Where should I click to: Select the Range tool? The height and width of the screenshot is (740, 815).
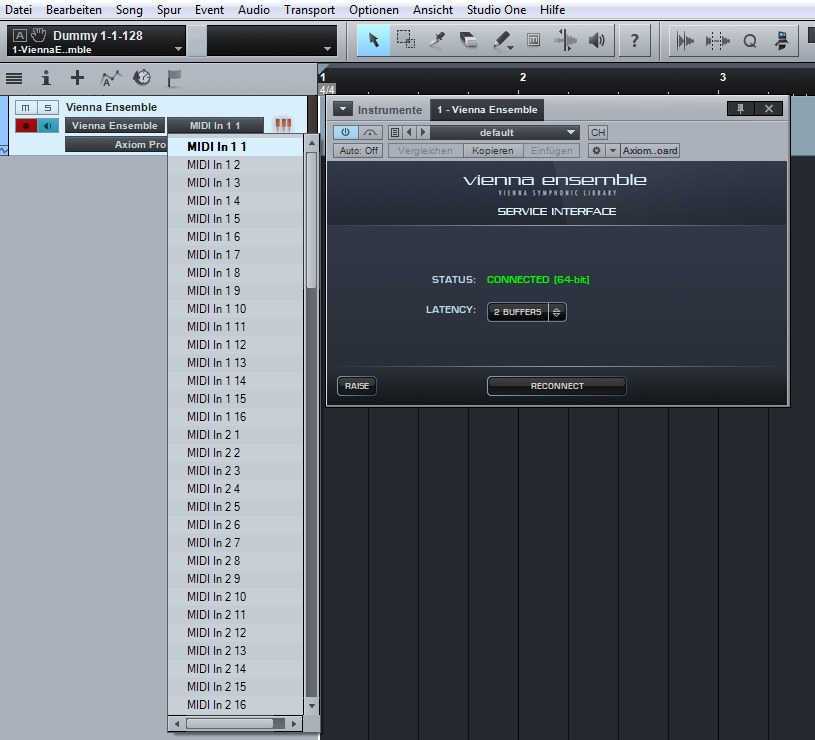coord(405,40)
